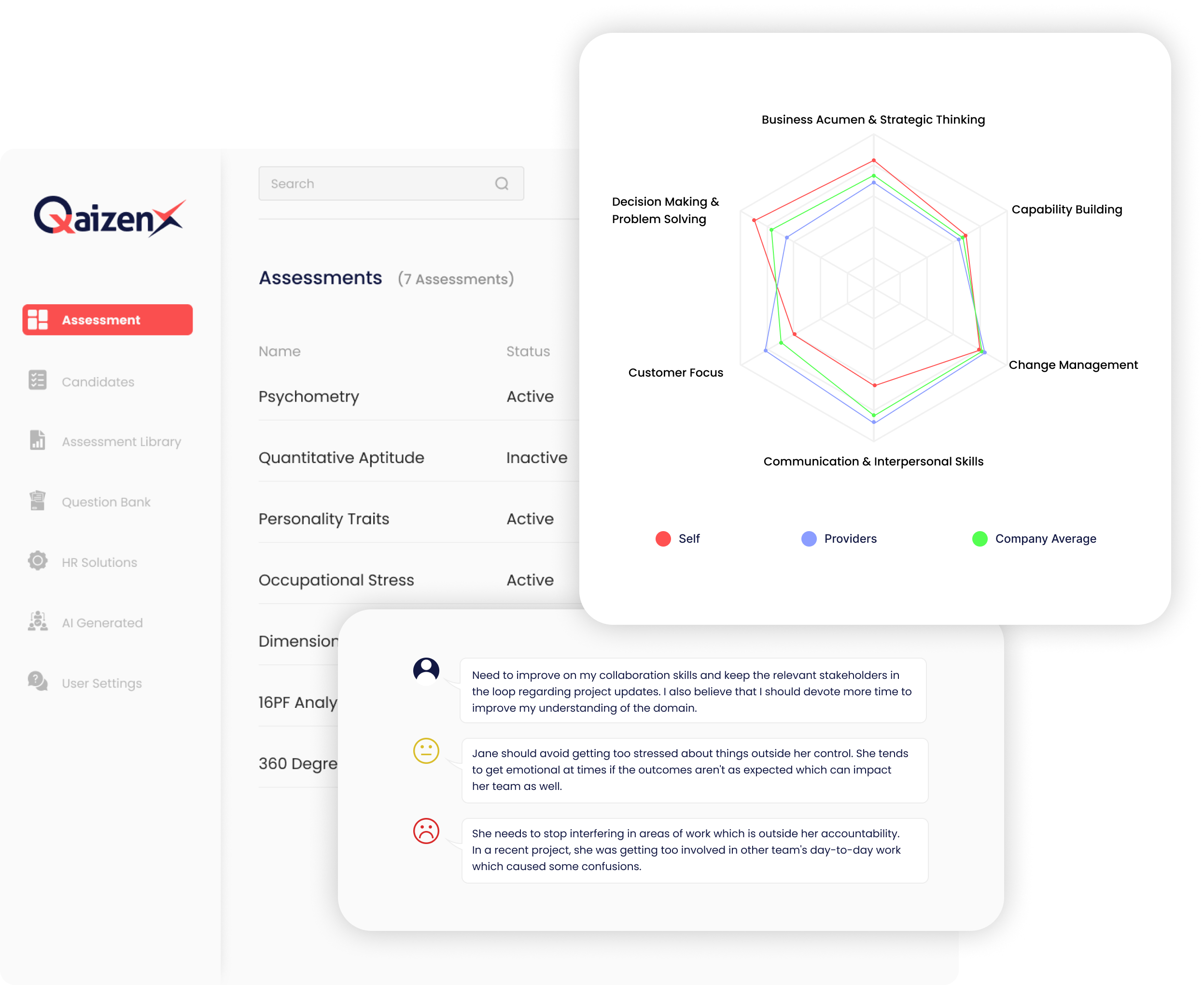Open the Candidates menu item
This screenshot has height=985, width=1204.
[98, 382]
